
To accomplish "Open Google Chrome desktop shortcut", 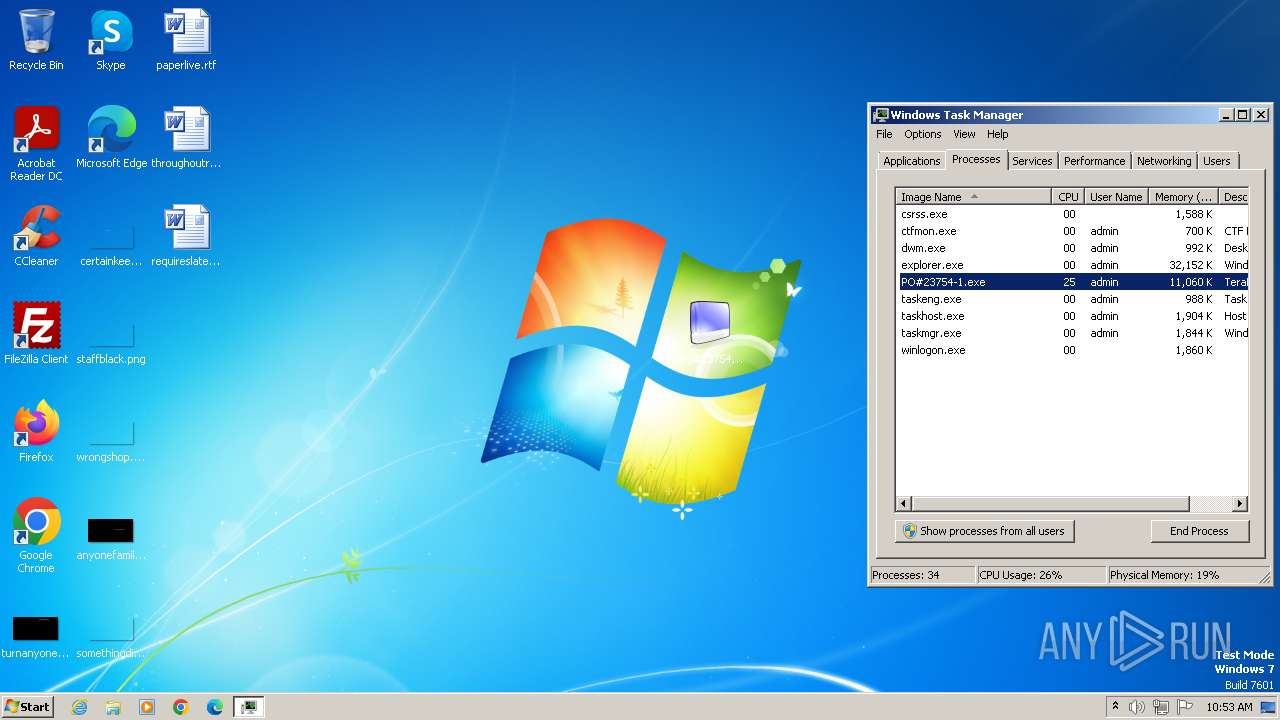I will click(36, 535).
